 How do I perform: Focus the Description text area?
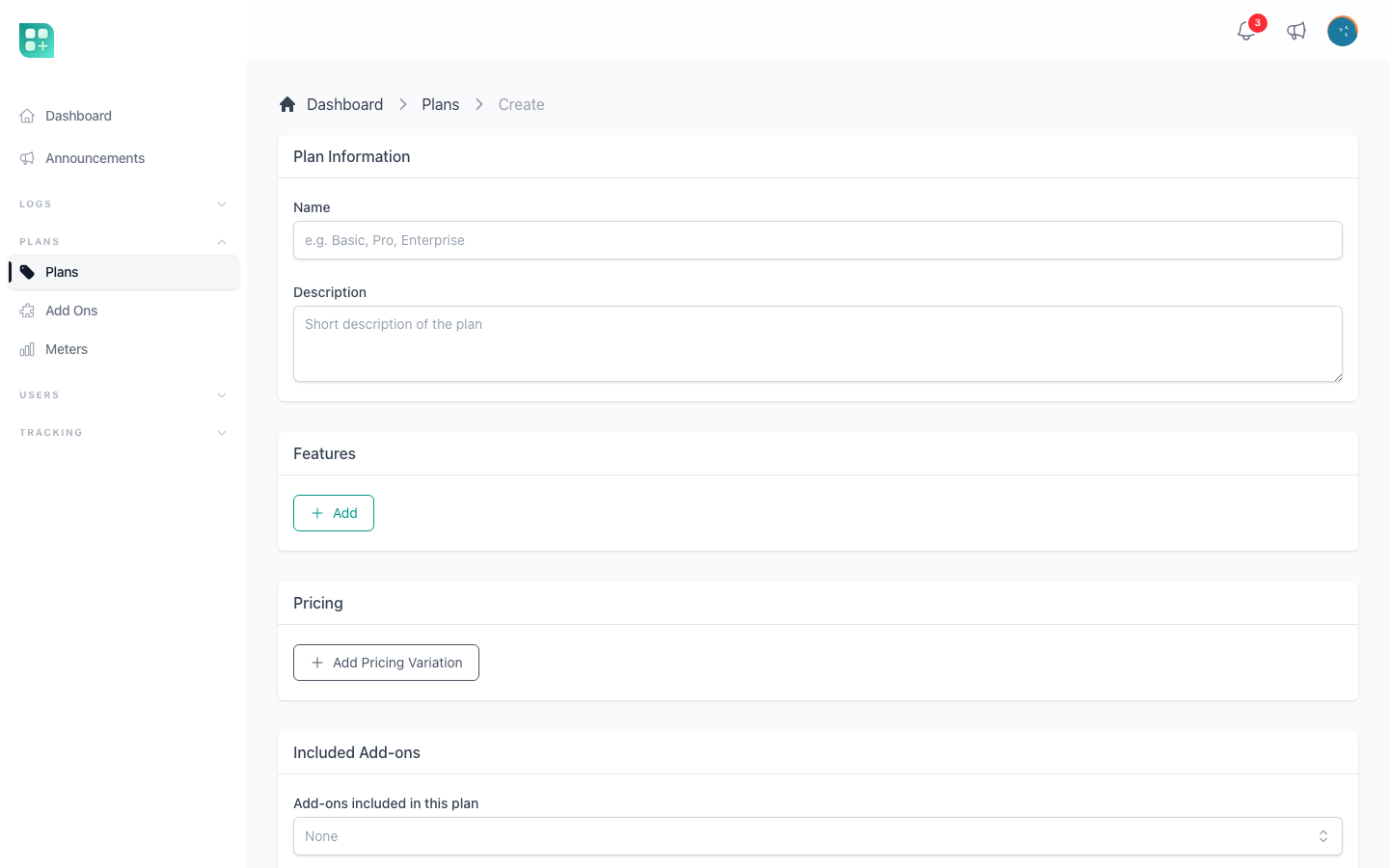(x=818, y=344)
